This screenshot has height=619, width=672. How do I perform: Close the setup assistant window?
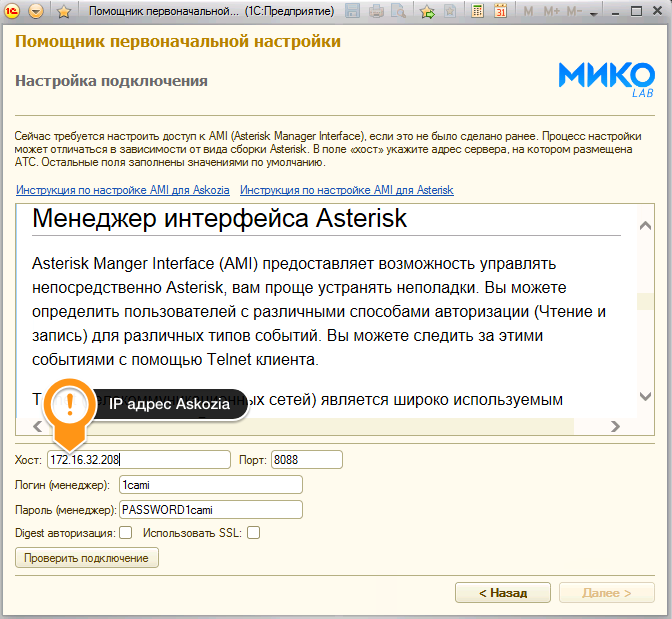coord(658,11)
